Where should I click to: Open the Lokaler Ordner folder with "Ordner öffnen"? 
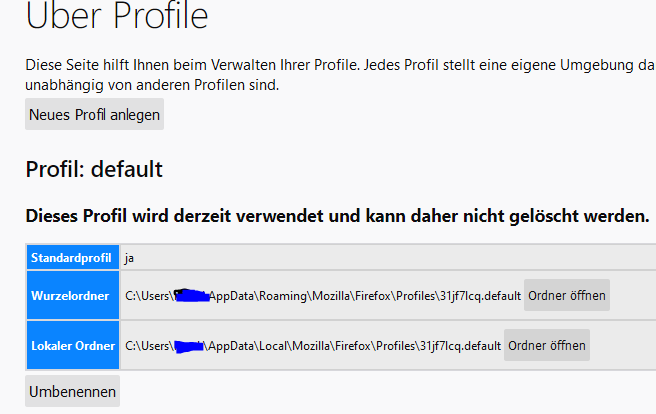pyautogui.click(x=547, y=346)
